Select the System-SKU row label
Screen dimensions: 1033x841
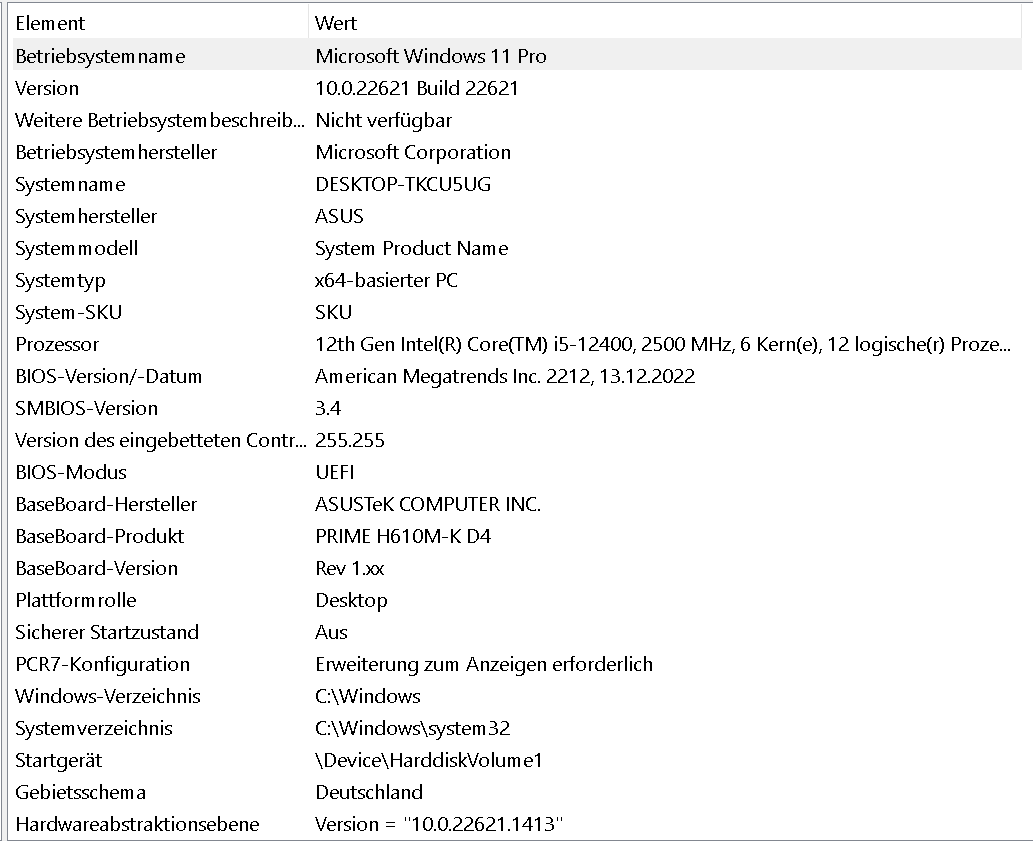pyautogui.click(x=69, y=312)
